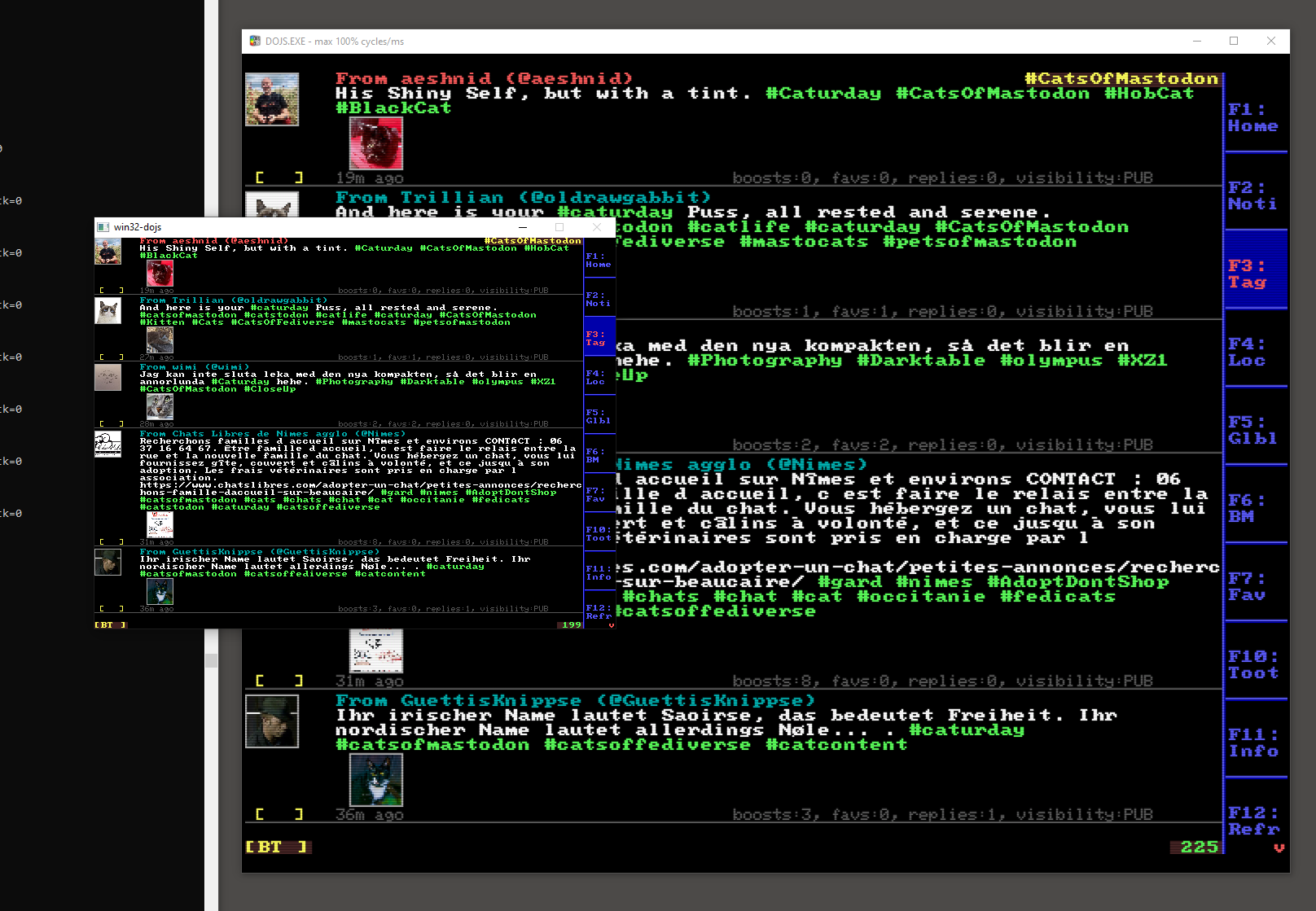The height and width of the screenshot is (911, 1316).
Task: Click the DOJS.EXE title bar app icon
Action: tap(255, 41)
